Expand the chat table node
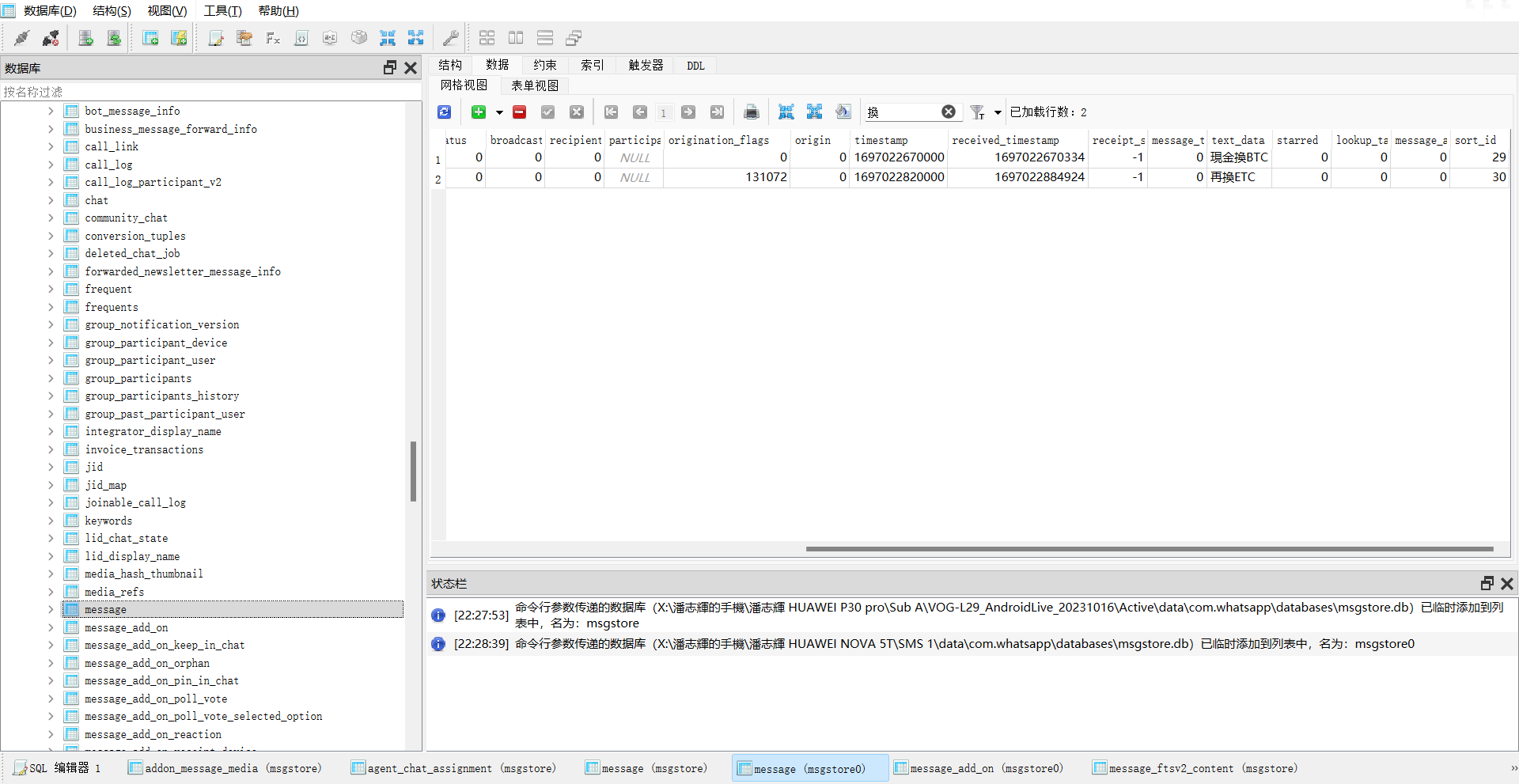The height and width of the screenshot is (784, 1519). click(51, 200)
